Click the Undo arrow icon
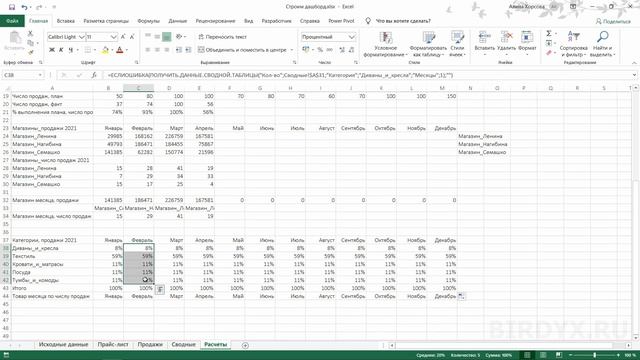This screenshot has width=640, height=360. click(x=24, y=7)
